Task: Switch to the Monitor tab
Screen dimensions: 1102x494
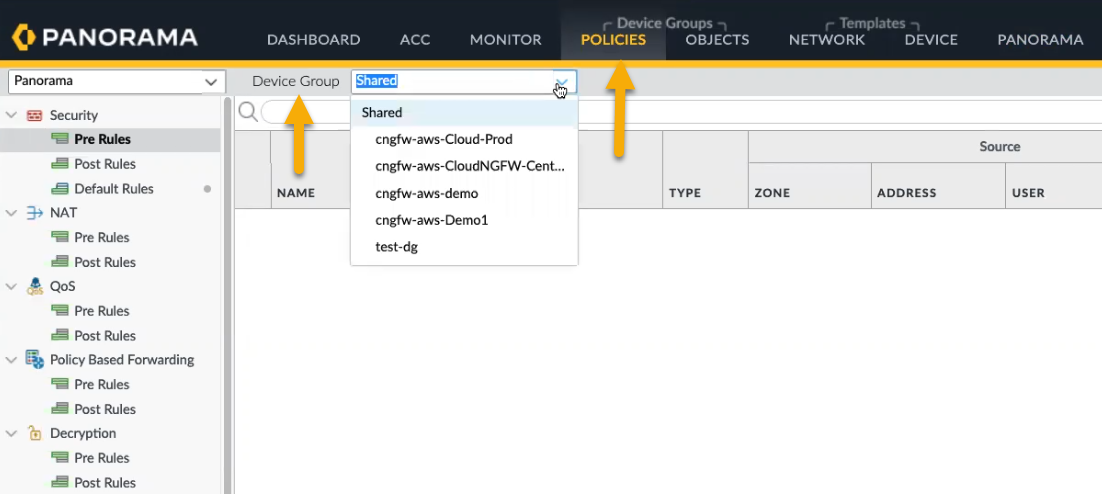Action: (x=505, y=40)
